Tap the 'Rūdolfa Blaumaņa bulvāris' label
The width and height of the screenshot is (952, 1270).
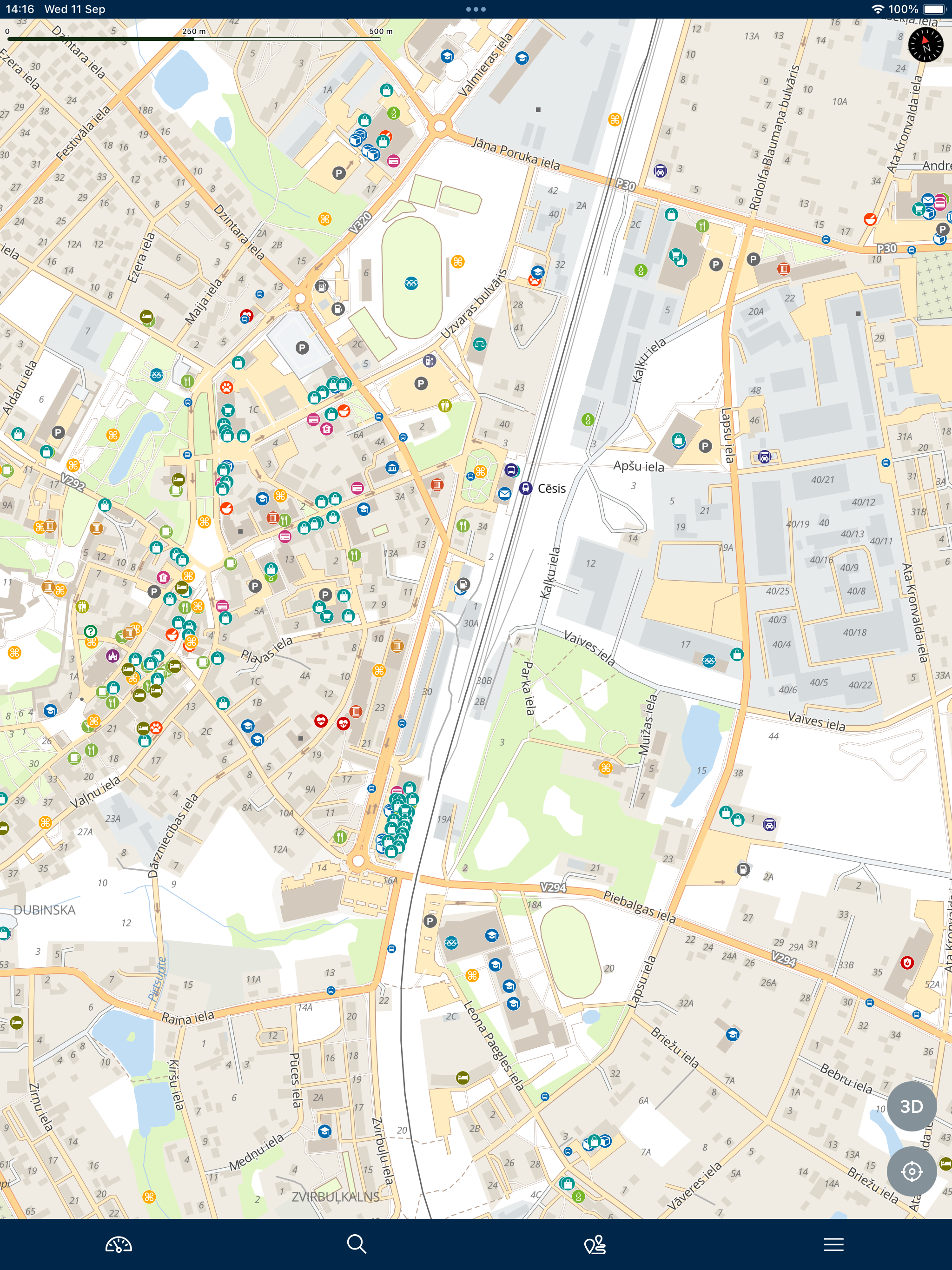click(x=774, y=138)
